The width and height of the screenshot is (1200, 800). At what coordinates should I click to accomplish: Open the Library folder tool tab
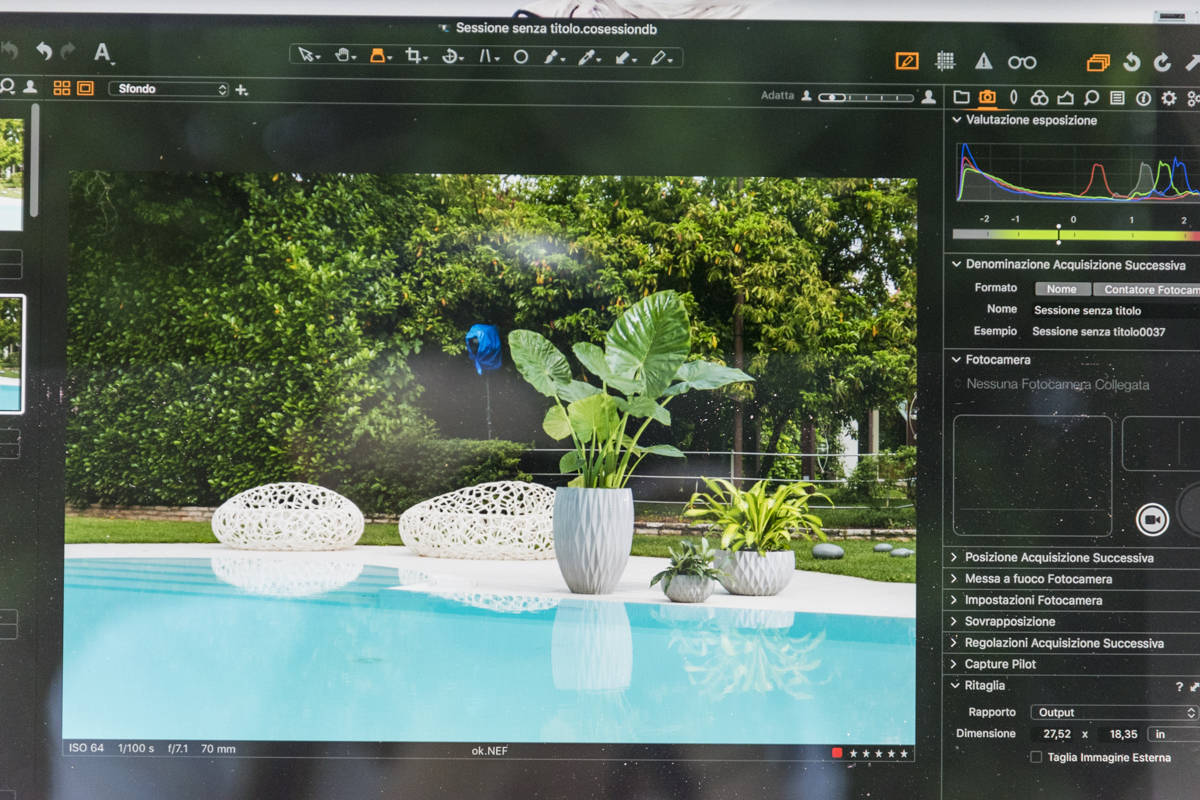coord(961,97)
